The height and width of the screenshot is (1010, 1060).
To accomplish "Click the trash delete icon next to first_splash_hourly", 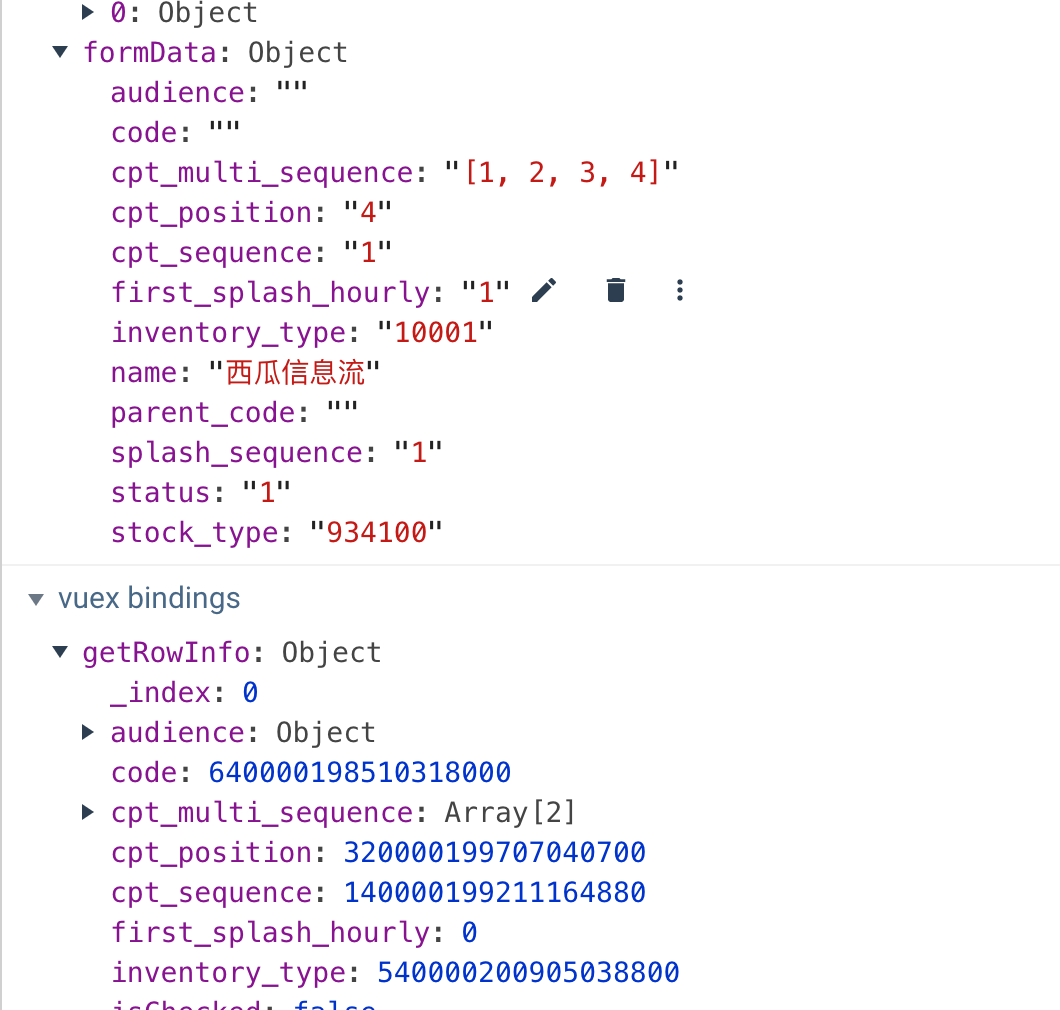I will (616, 291).
